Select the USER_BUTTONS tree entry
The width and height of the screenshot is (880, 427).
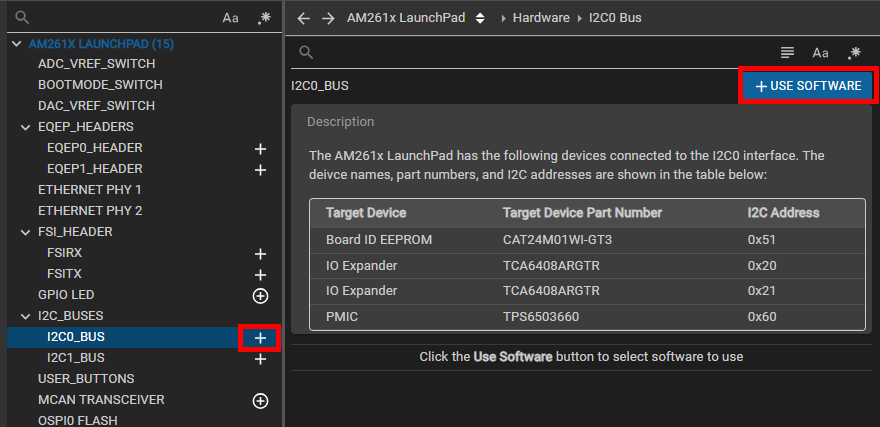pos(86,380)
